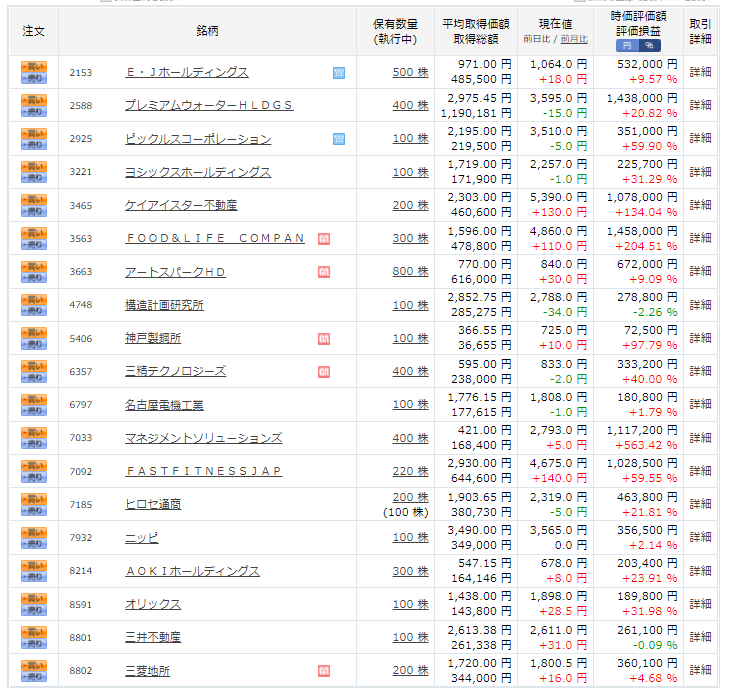Open 詳細 for マネジメントソリューションズ row

pyautogui.click(x=700, y=438)
